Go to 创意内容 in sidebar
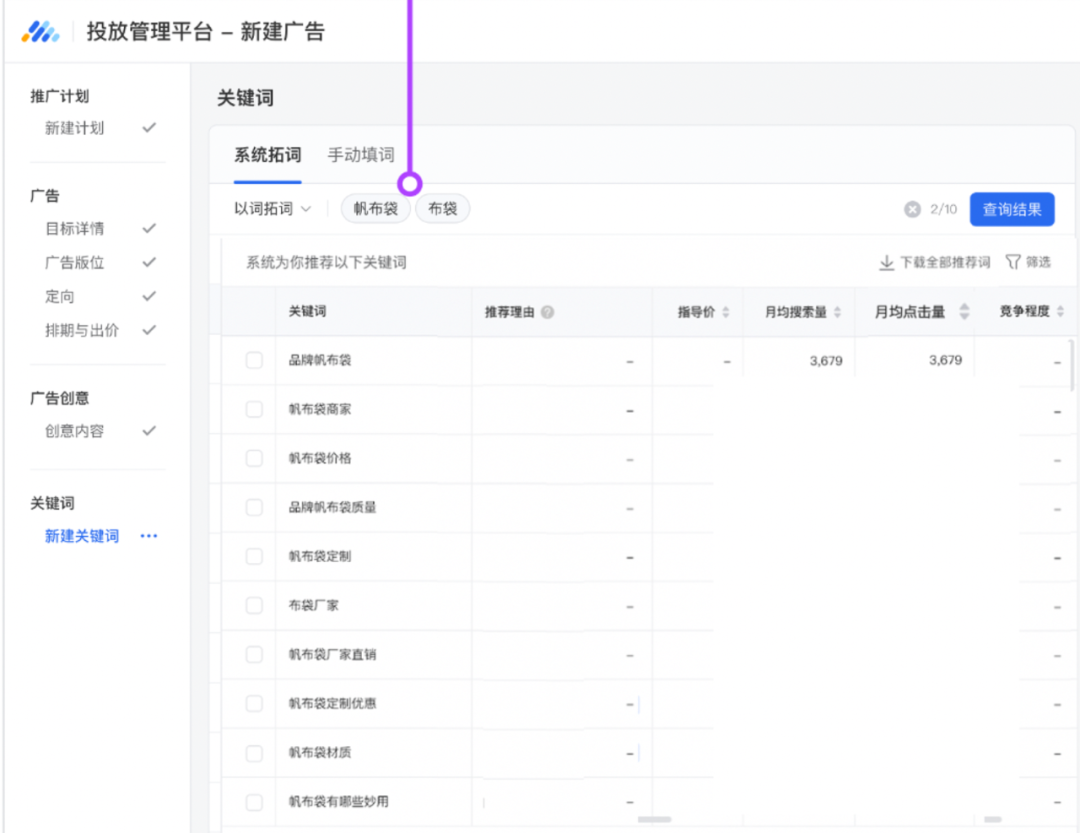 coord(75,431)
